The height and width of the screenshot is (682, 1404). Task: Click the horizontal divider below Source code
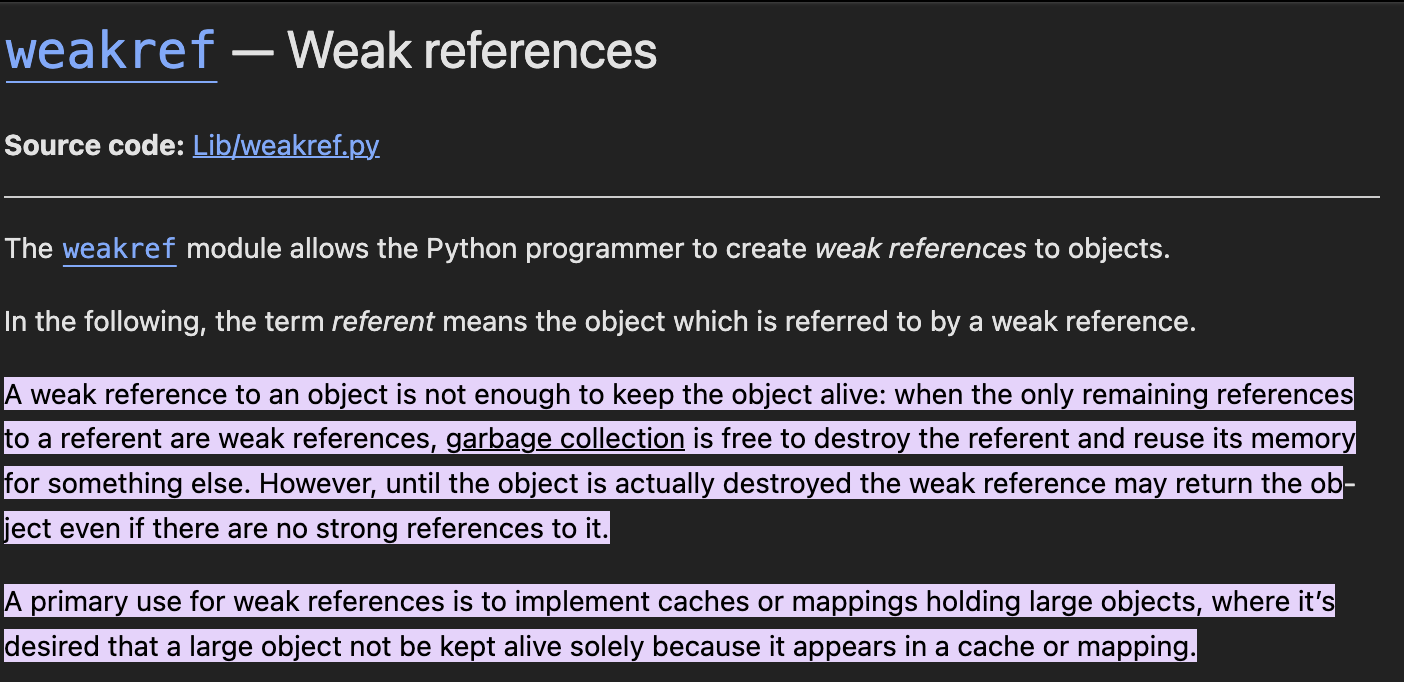coord(692,197)
